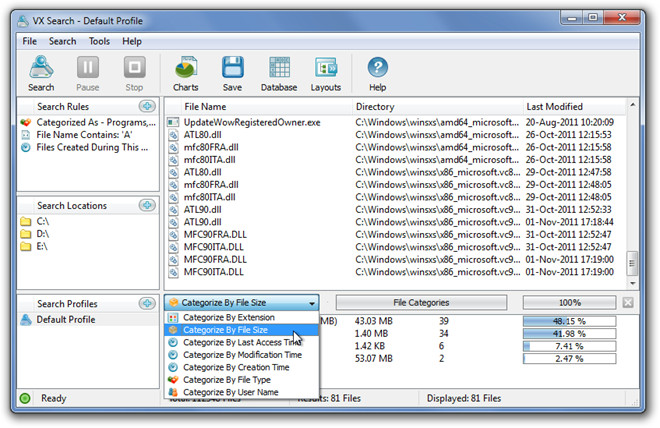Select the mfc80ITA.dll row dated 29-Oct-2011 12:48:05
Viewport: 660px width, 428px height.
395,197
